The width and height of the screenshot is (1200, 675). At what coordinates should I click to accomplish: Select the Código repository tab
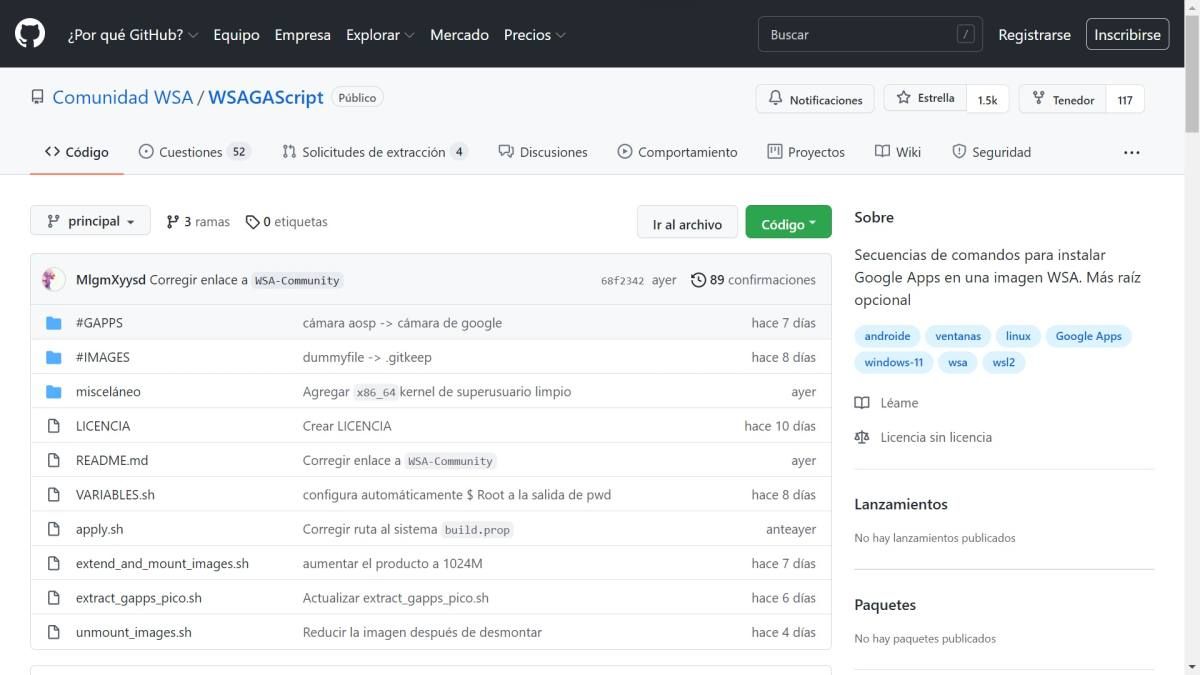coord(76,152)
